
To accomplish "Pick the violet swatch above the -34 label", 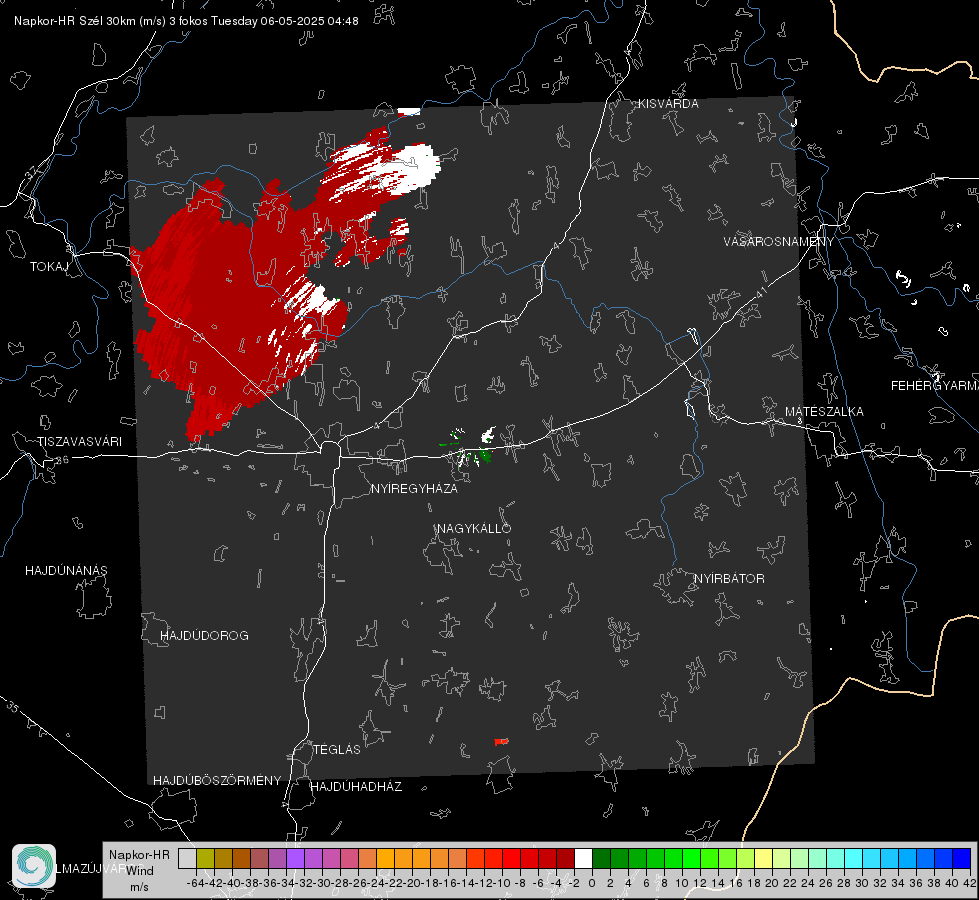I will point(295,858).
